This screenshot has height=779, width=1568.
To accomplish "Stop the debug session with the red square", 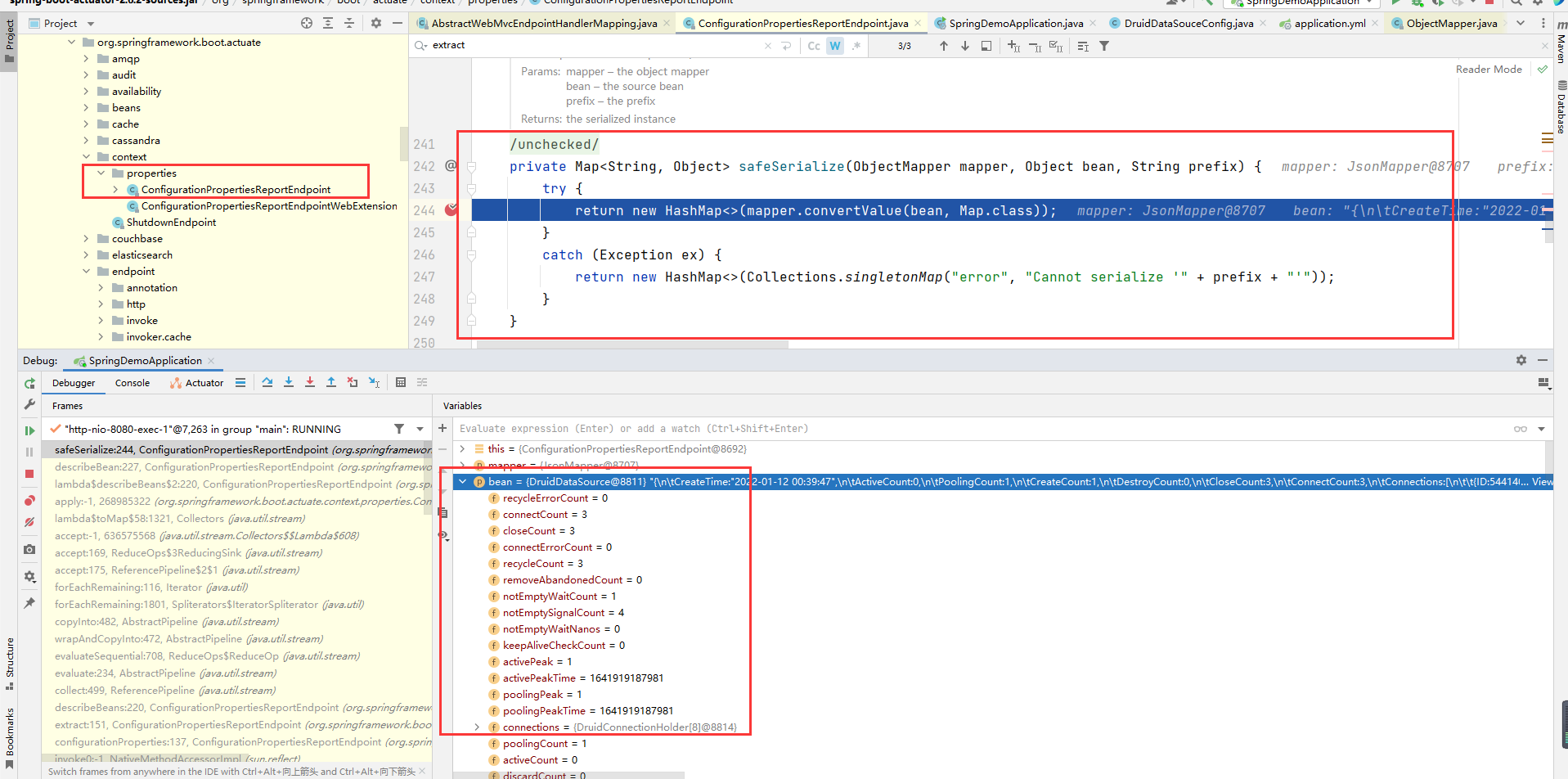I will click(x=29, y=474).
